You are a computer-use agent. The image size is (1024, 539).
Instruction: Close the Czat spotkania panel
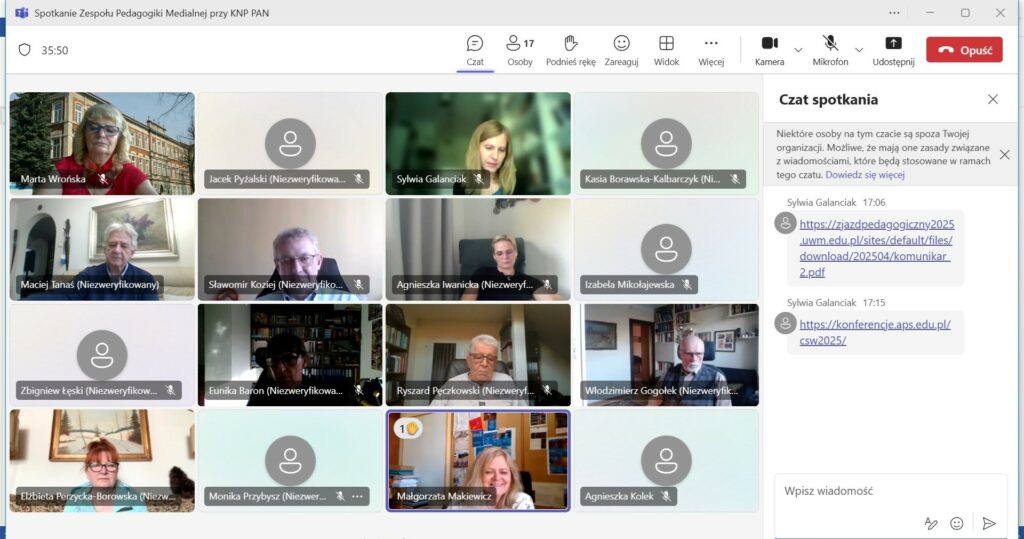993,99
